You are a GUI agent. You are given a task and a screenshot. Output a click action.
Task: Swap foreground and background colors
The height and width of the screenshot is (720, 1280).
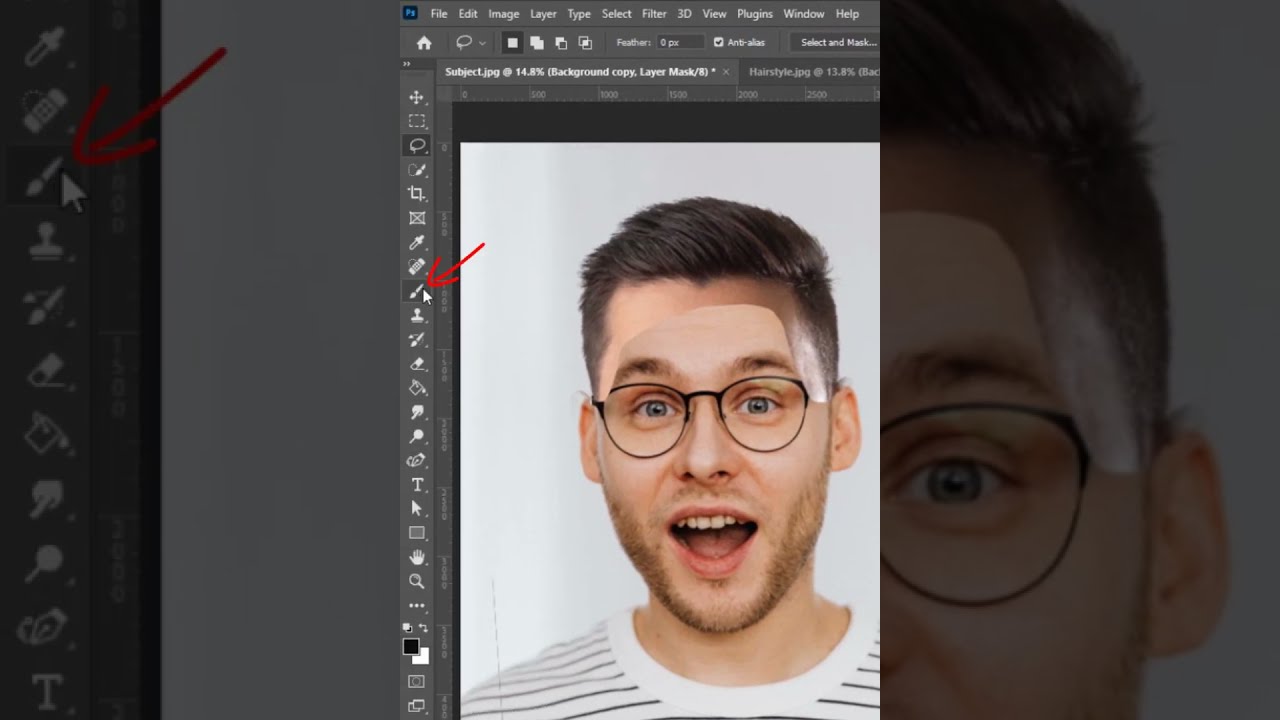(x=424, y=628)
